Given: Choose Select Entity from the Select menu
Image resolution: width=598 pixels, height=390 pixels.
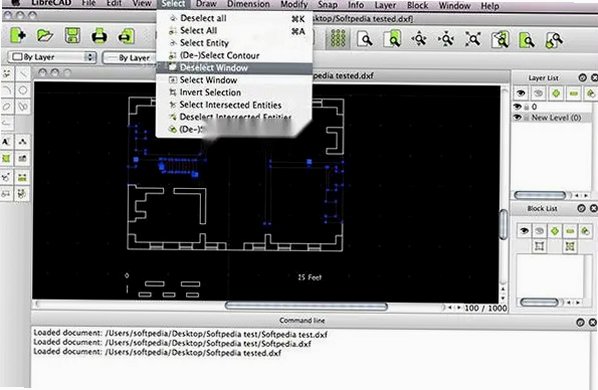Looking at the screenshot, I should pos(235,43).
